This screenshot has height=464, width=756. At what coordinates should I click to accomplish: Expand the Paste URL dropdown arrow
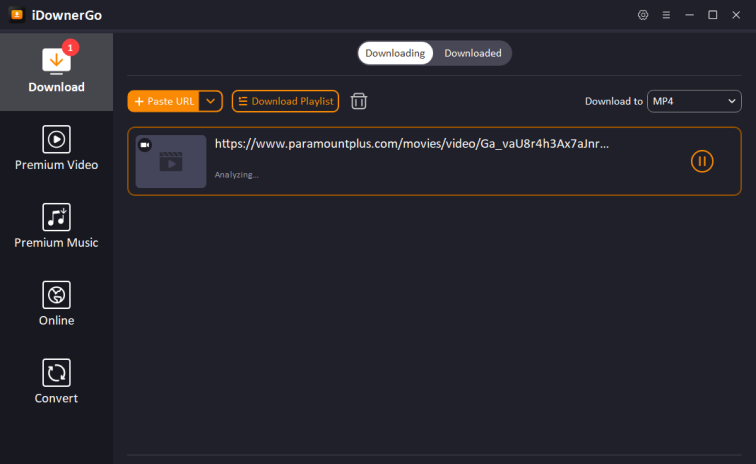(x=211, y=101)
